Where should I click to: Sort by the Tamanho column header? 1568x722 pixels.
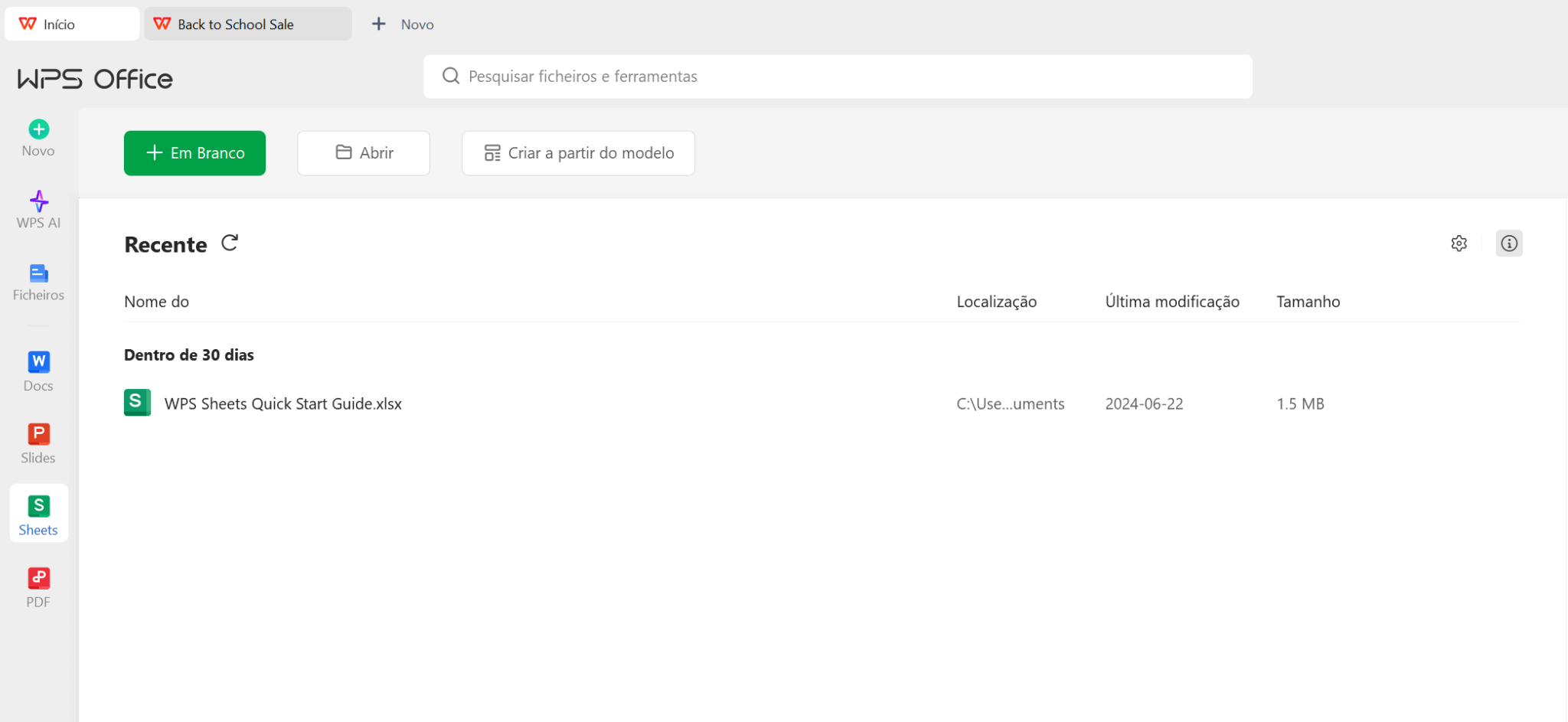coord(1308,302)
